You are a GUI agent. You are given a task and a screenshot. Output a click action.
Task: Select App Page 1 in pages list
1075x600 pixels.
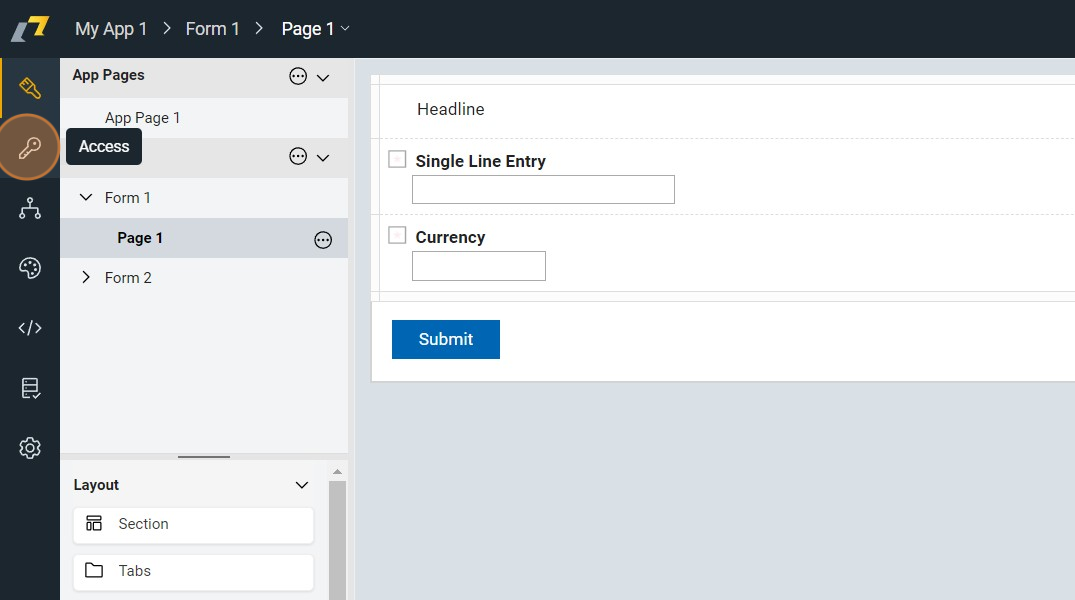(x=142, y=118)
